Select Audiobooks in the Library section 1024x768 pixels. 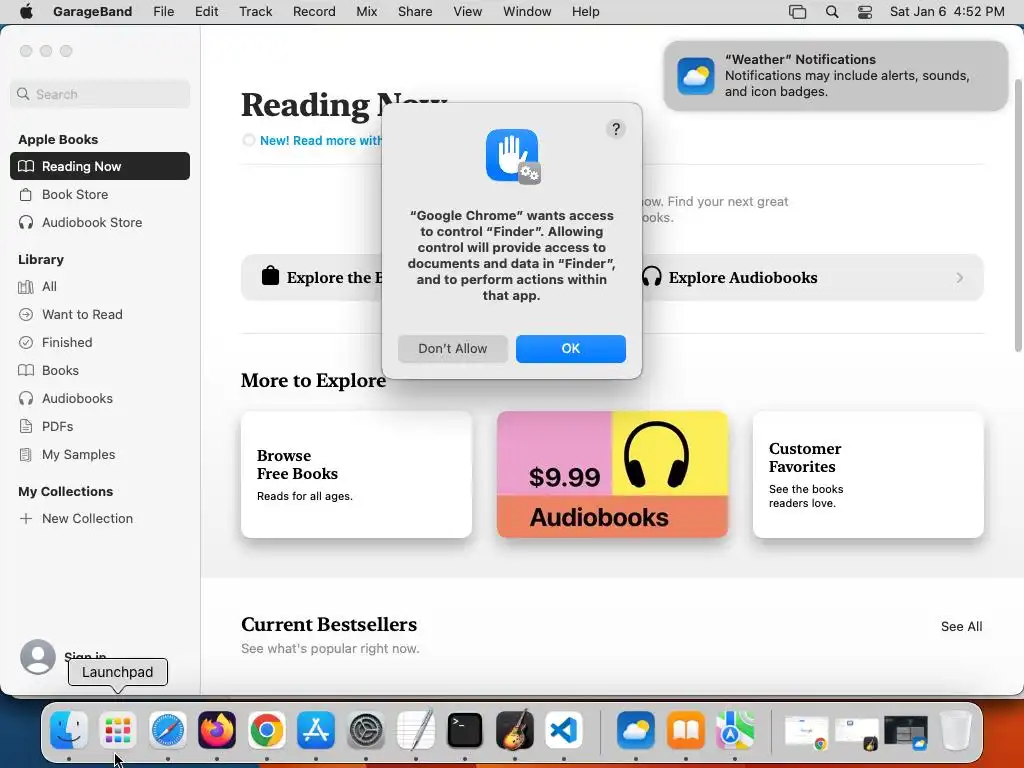(100, 398)
